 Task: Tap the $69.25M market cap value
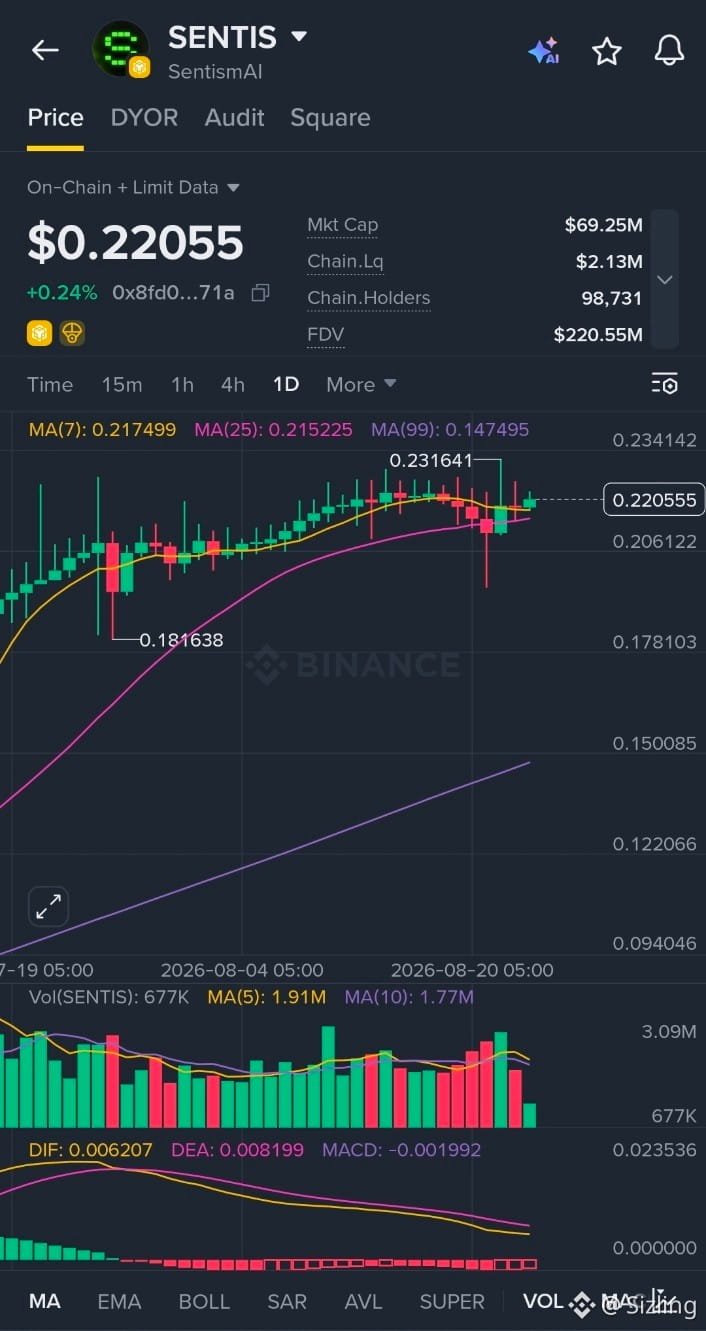point(604,225)
